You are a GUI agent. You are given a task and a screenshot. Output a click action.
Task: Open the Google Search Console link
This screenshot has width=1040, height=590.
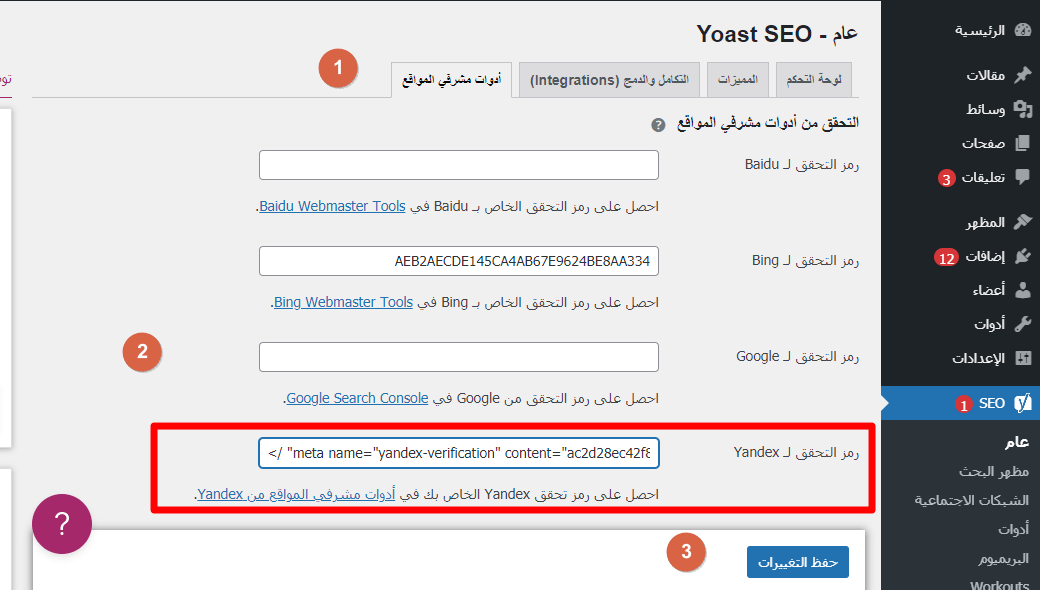click(x=358, y=398)
